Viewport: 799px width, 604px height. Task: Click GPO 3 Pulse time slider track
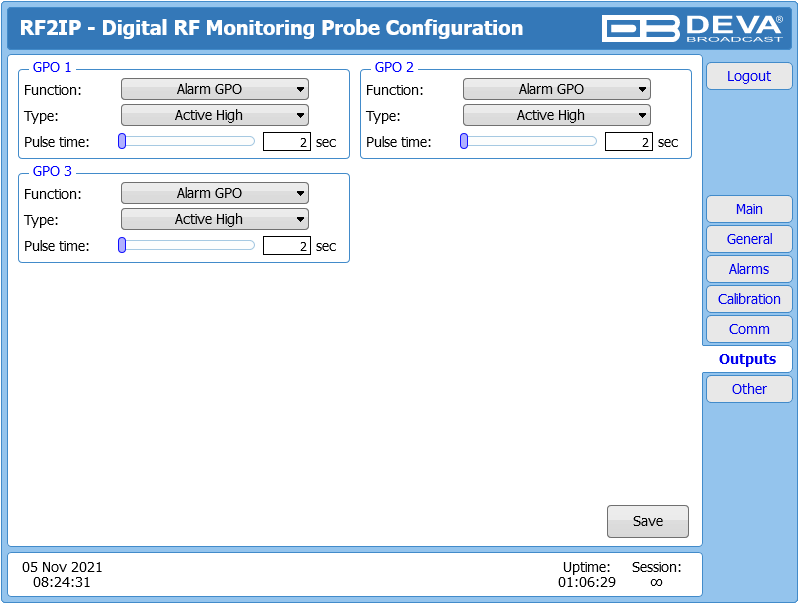[190, 246]
